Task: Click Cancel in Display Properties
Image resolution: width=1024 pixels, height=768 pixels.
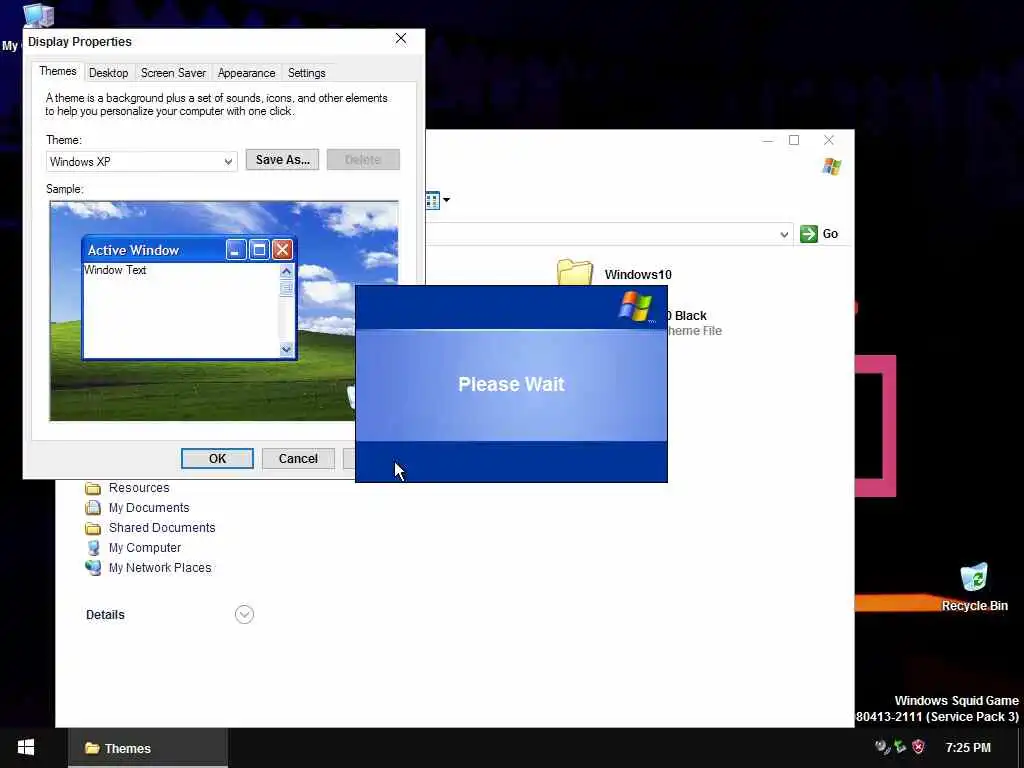Action: (x=298, y=458)
